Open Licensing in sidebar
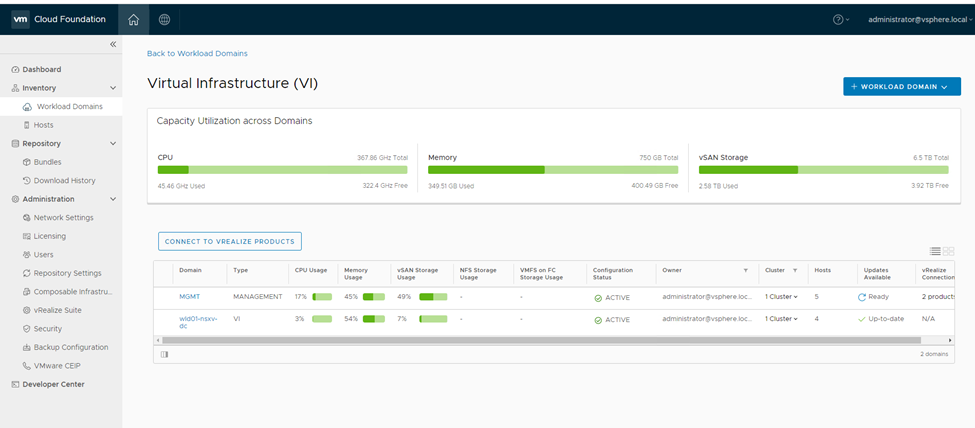The image size is (975, 428). click(x=50, y=236)
